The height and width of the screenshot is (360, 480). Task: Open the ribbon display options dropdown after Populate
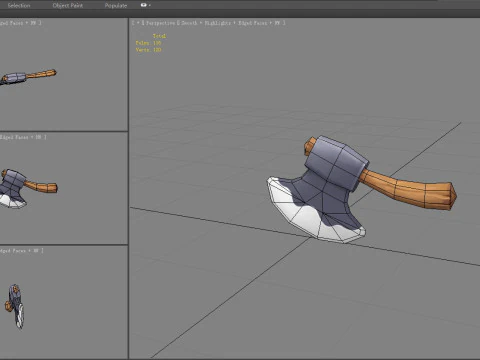click(146, 5)
